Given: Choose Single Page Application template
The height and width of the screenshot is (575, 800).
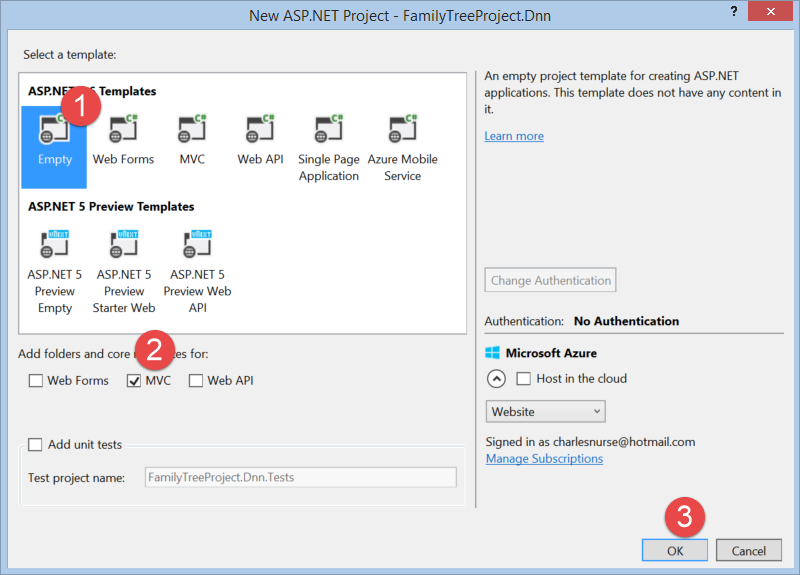Looking at the screenshot, I should (x=329, y=148).
